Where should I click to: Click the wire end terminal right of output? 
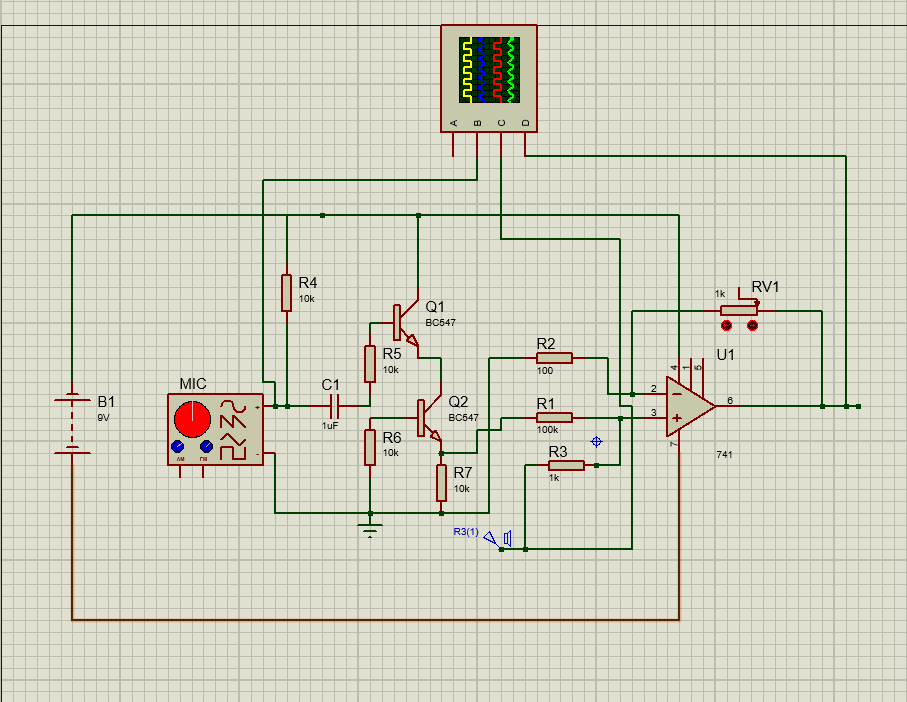[x=858, y=407]
